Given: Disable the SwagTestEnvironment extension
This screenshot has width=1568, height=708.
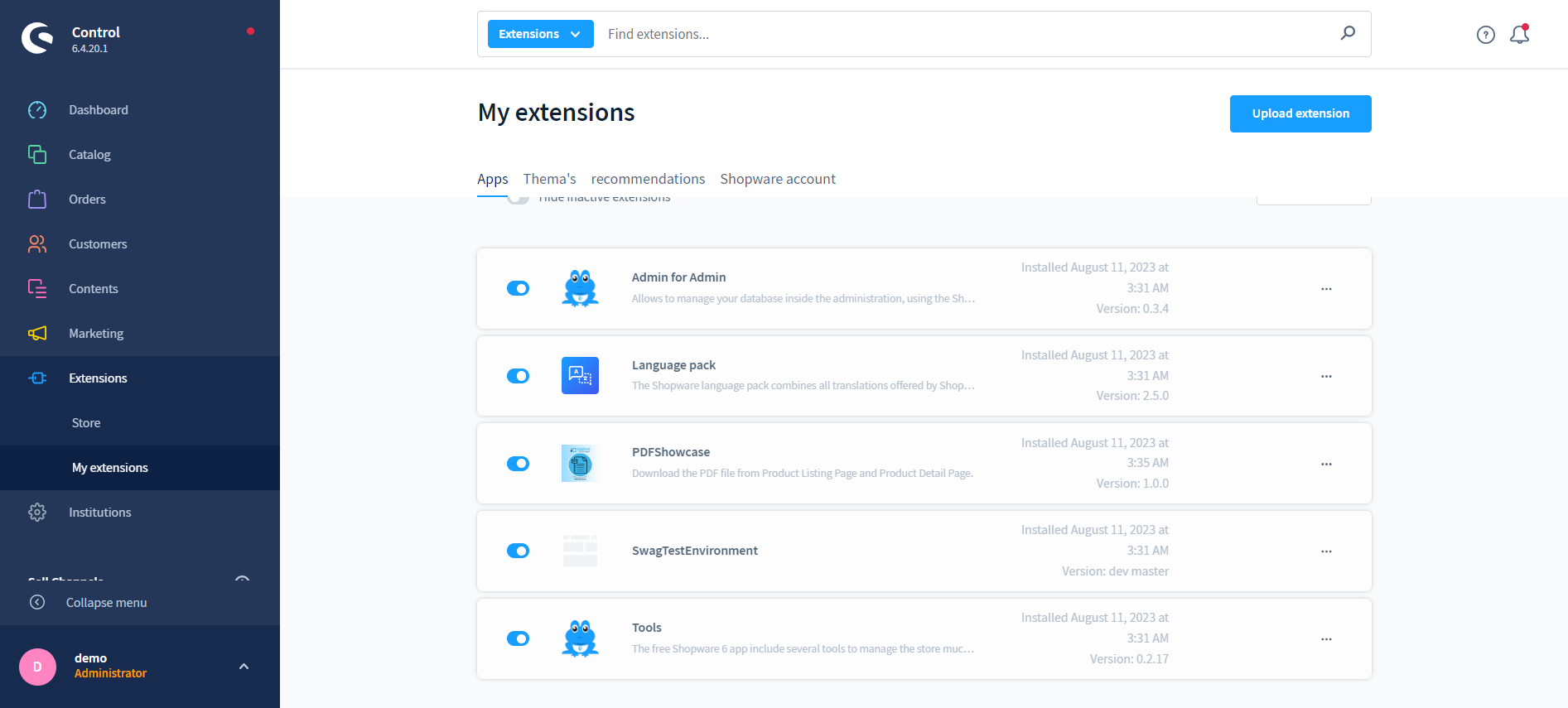Looking at the screenshot, I should (518, 551).
